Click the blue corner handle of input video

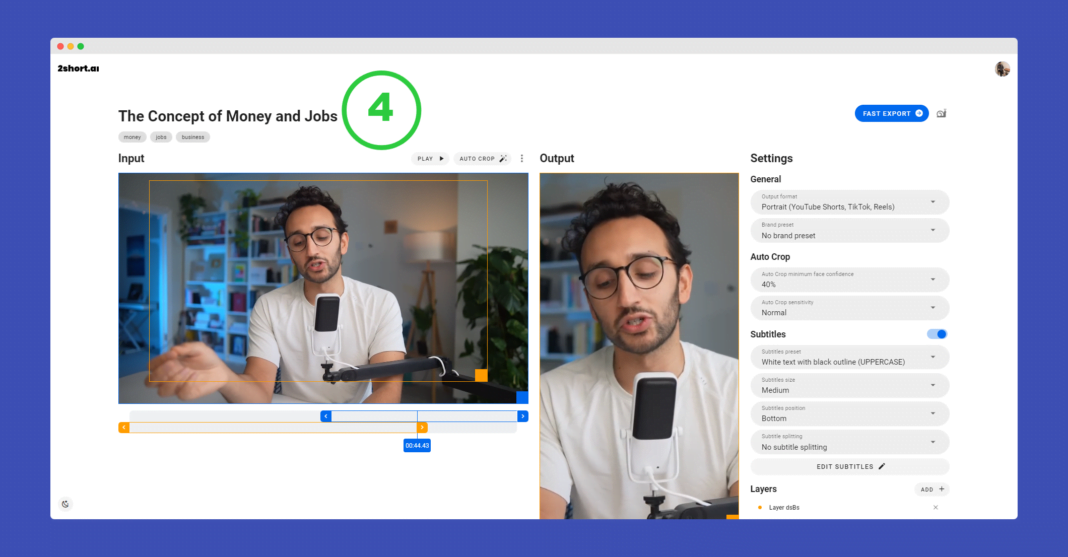522,397
